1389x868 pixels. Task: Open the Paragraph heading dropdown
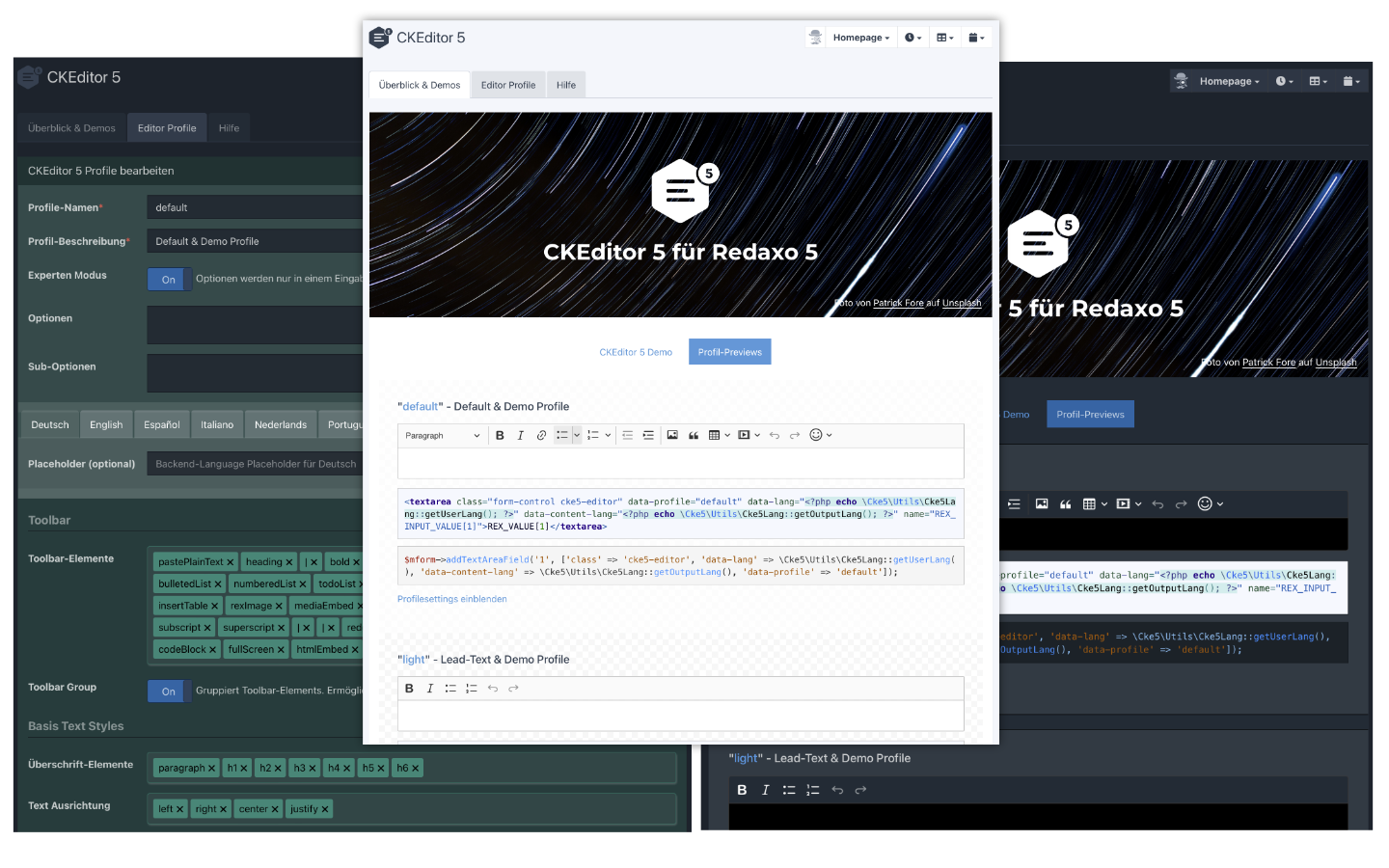(443, 436)
